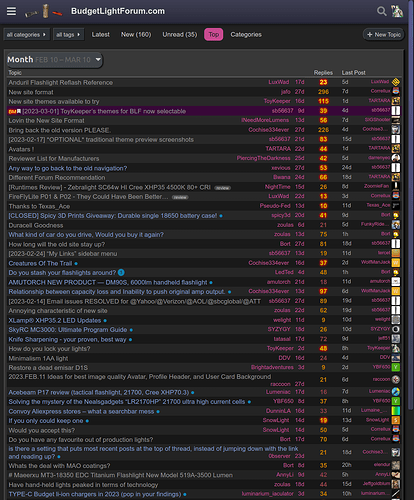Expand the all categories dropdown
The width and height of the screenshot is (414, 500).
[x=26, y=35]
